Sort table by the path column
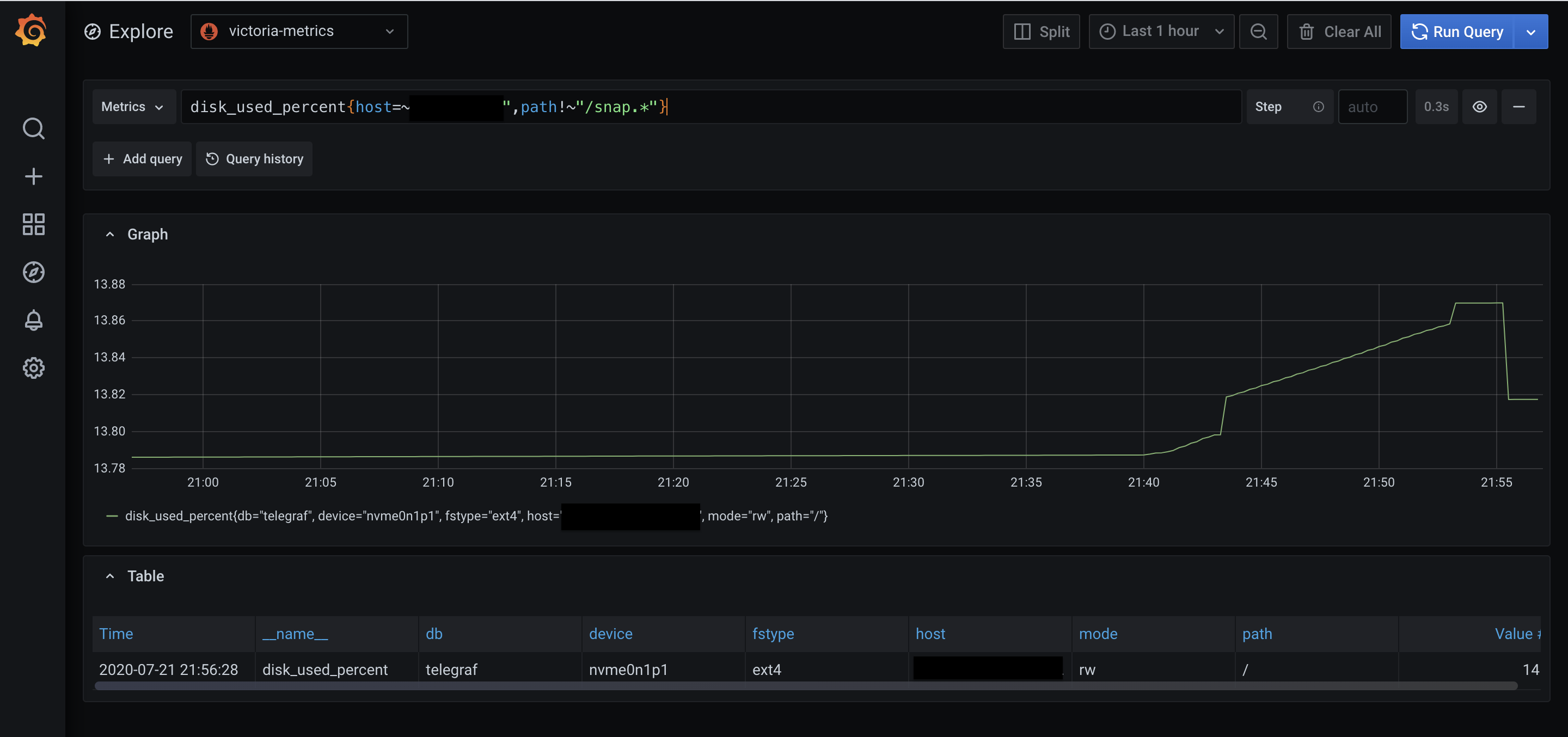 coord(1257,634)
